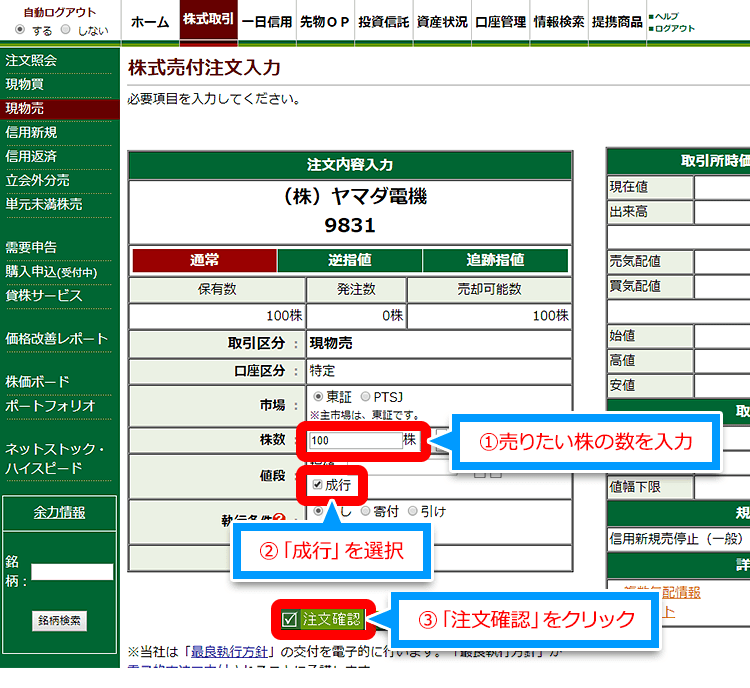This screenshot has height=688, width=750.
Task: Select the 寄付 execution condition radio
Action: click(x=365, y=511)
